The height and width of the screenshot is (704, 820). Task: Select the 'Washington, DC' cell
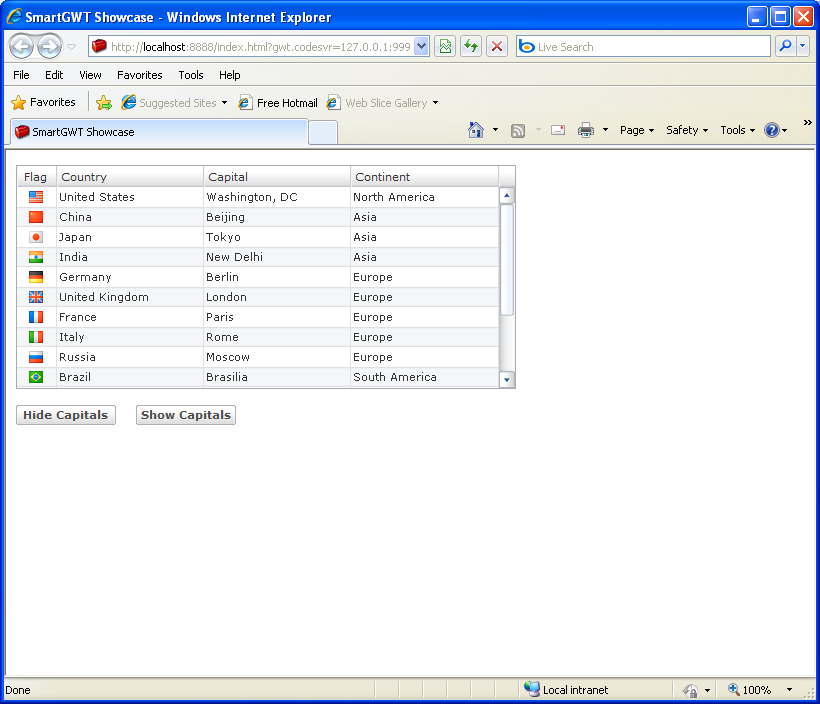pos(277,197)
